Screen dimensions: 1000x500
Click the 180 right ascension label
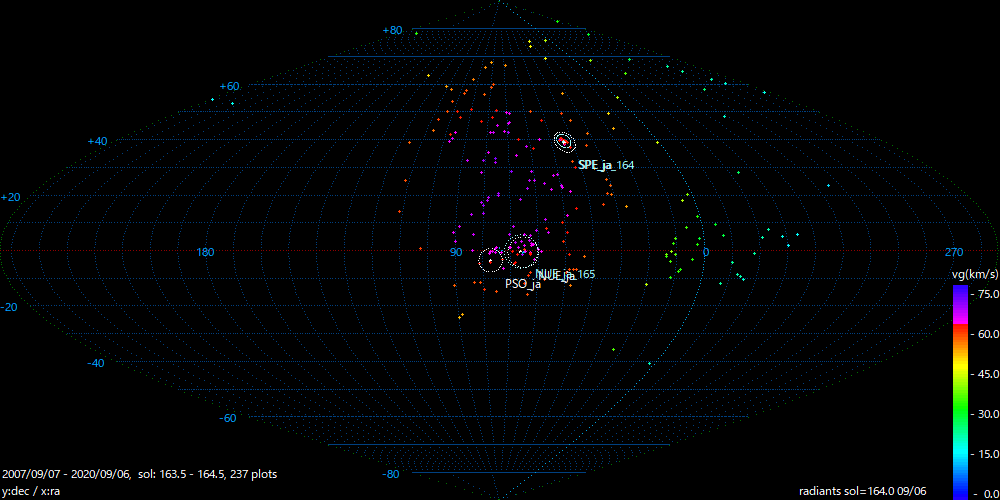[205, 252]
